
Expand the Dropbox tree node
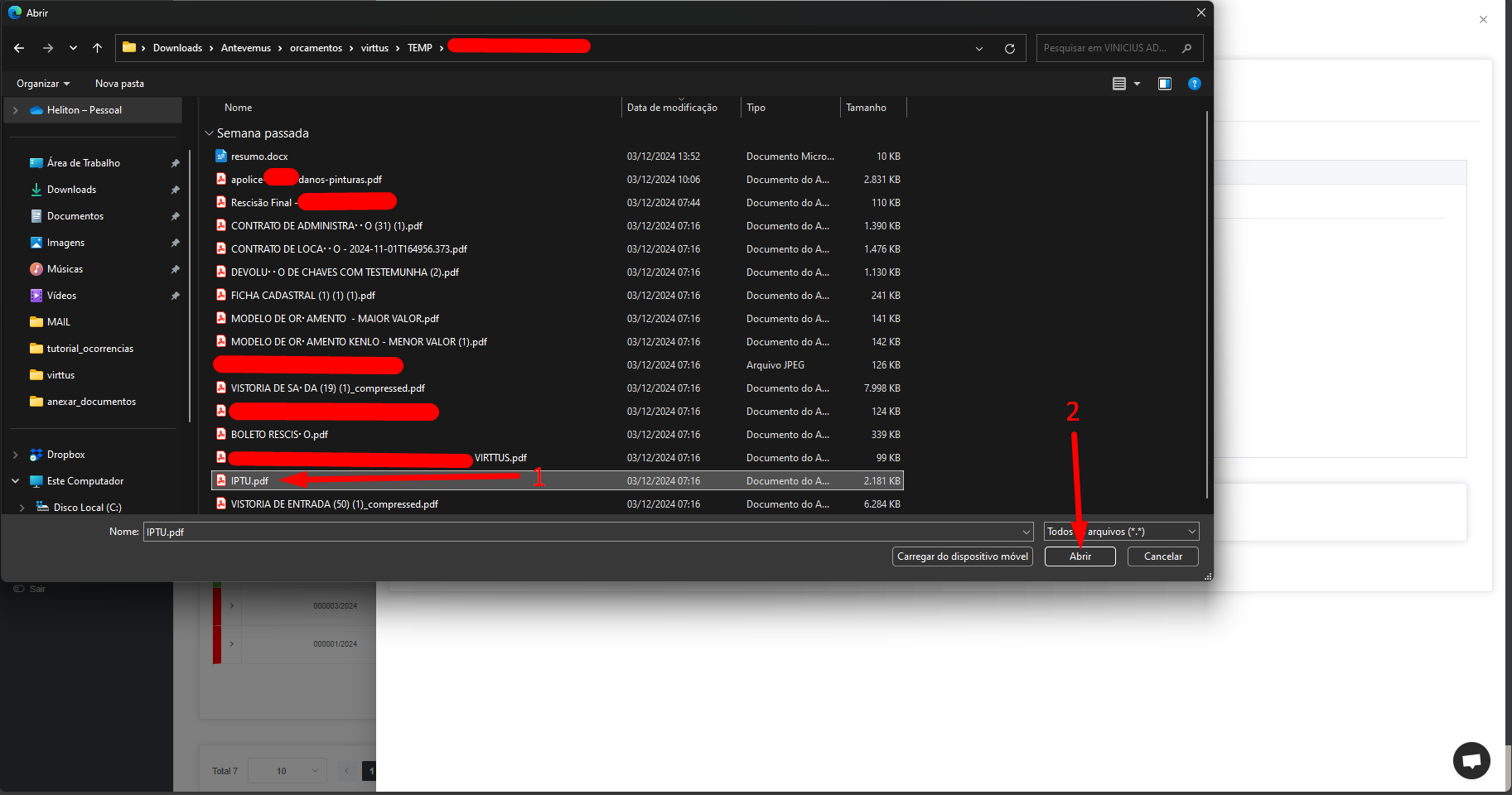click(16, 455)
